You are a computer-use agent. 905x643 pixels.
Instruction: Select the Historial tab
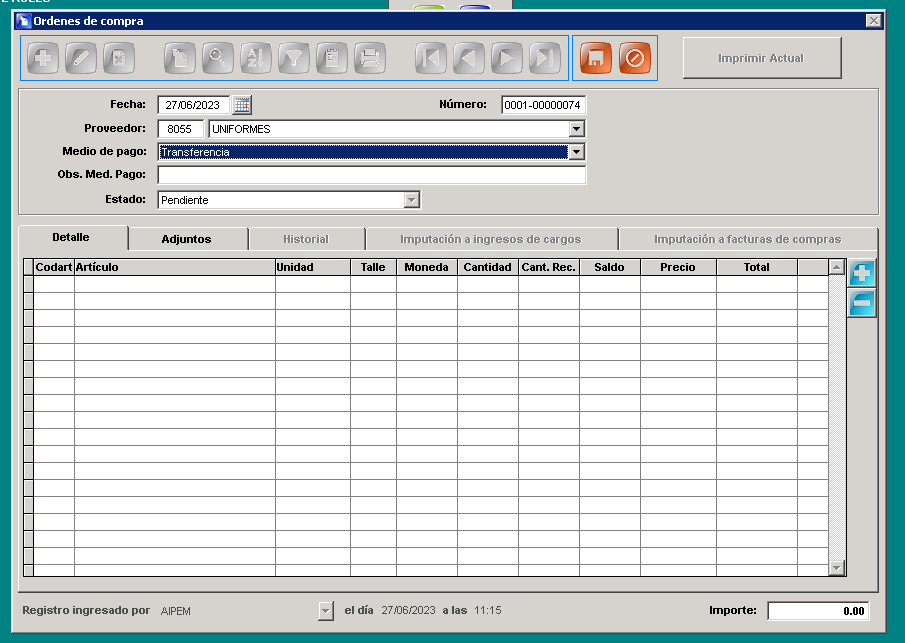(306, 239)
